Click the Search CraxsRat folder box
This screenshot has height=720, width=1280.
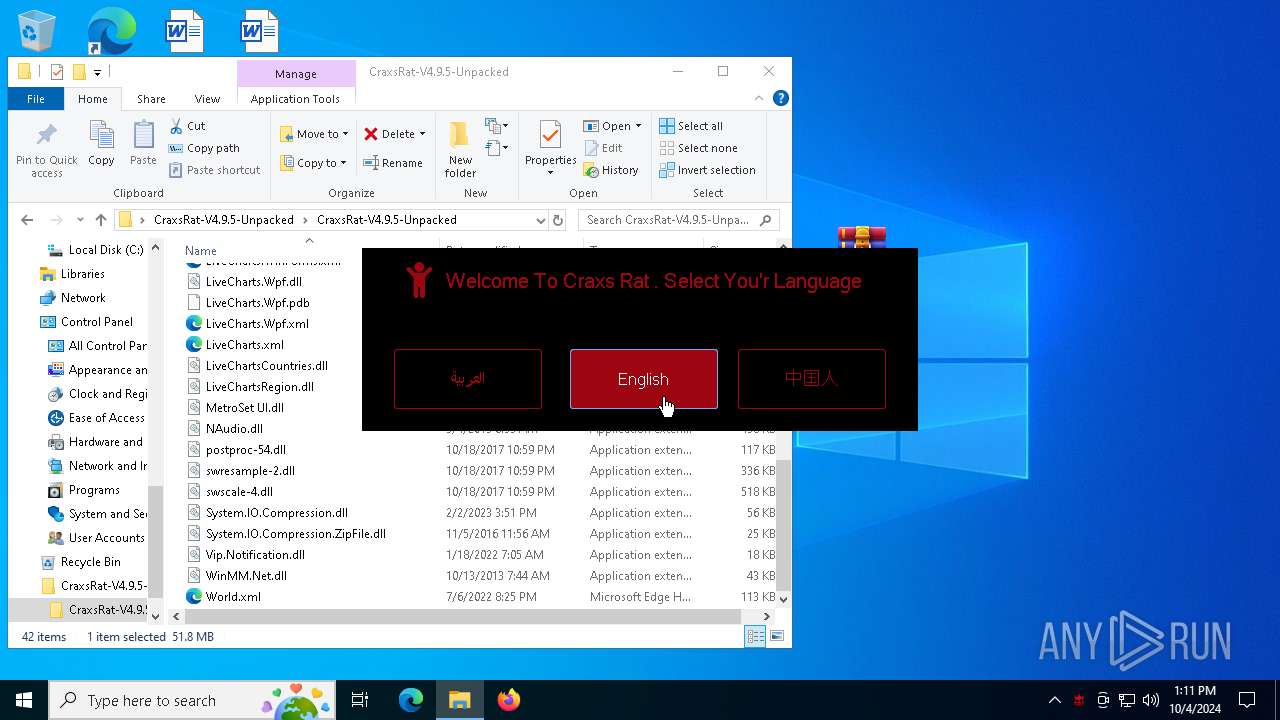pyautogui.click(x=678, y=220)
